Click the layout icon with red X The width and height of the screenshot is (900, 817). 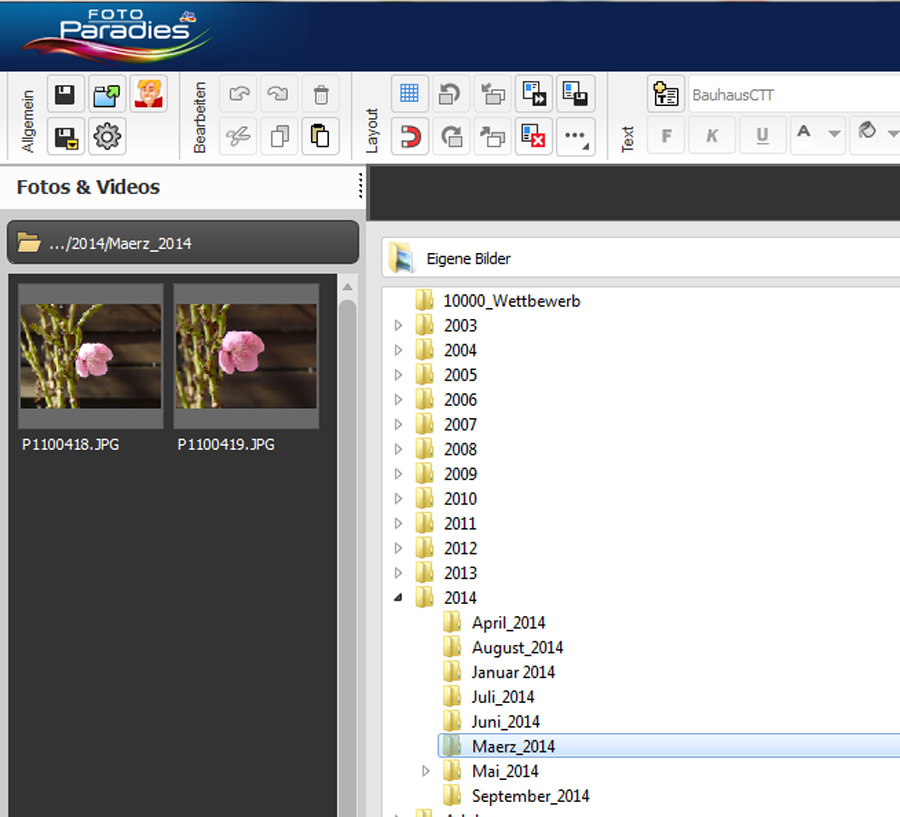coord(534,137)
